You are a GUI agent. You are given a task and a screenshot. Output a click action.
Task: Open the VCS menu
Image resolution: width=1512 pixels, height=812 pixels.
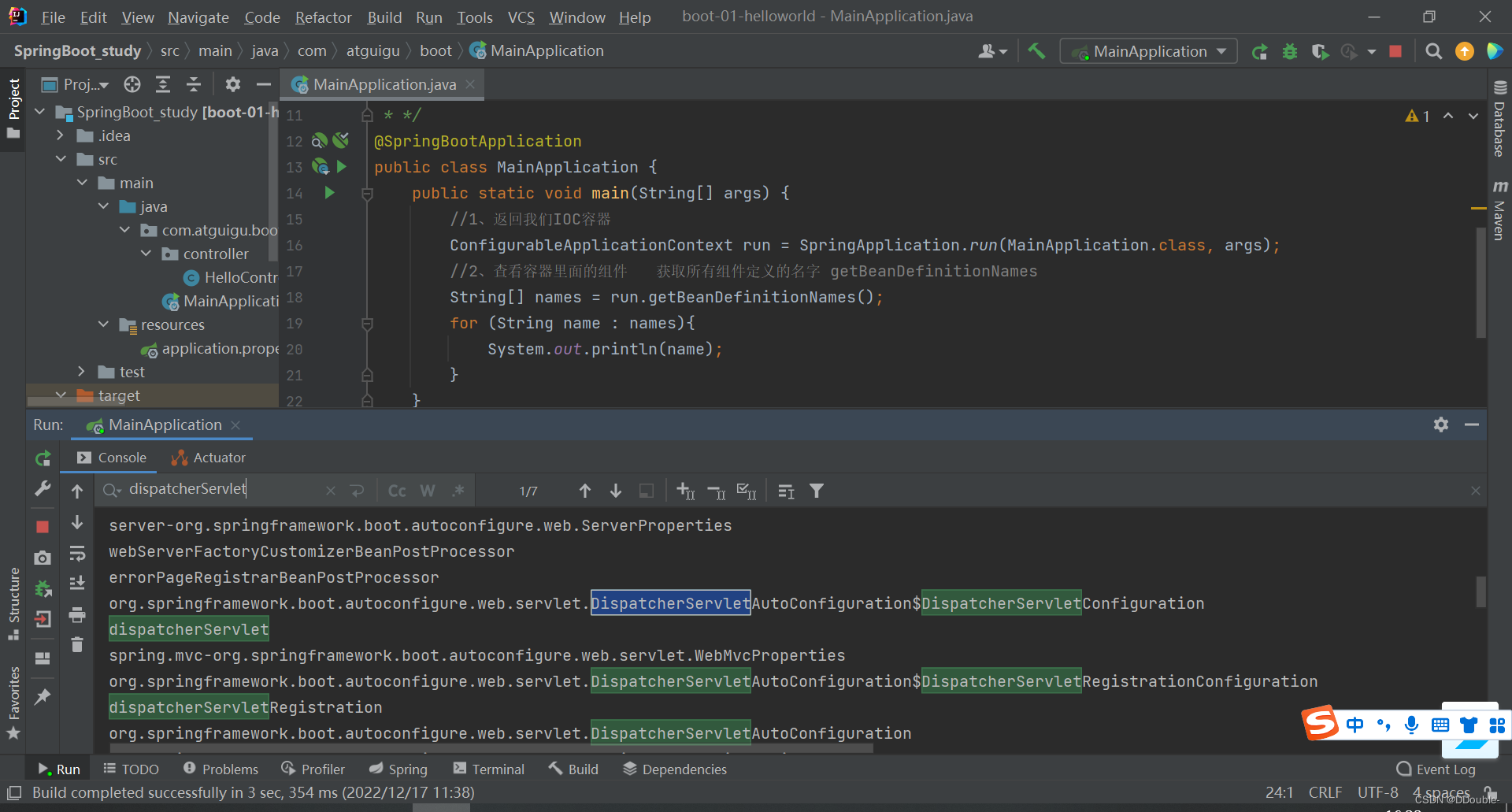tap(521, 17)
